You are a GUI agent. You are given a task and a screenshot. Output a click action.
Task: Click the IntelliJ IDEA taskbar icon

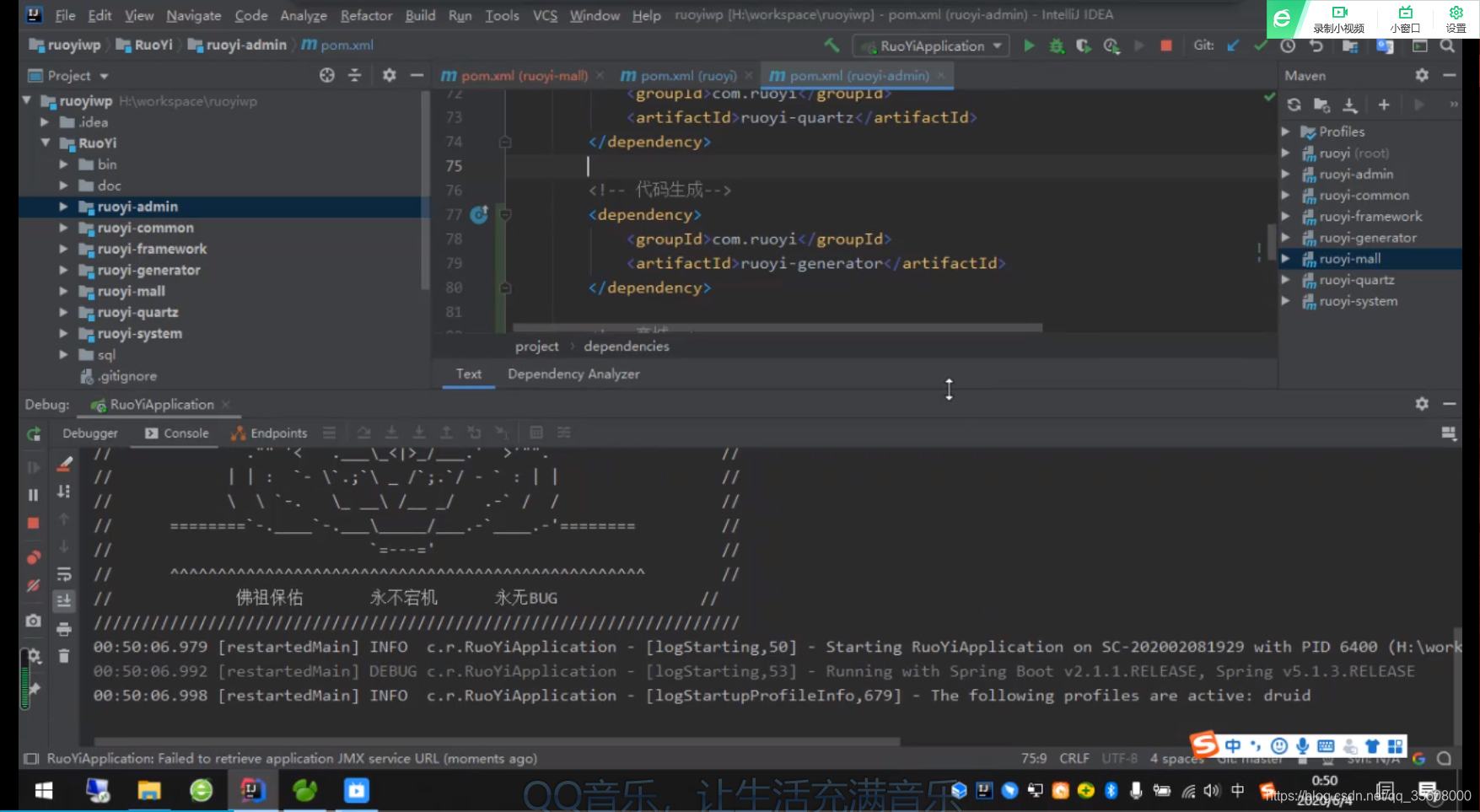[252, 790]
